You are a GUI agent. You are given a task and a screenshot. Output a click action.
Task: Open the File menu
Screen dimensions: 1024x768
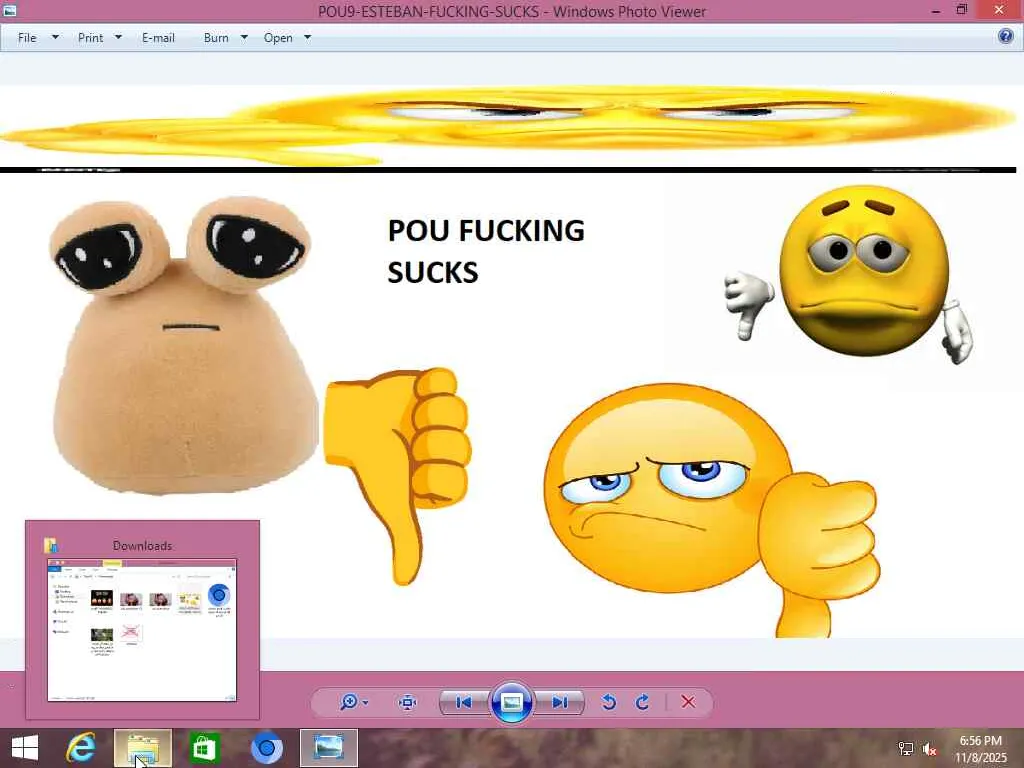27,38
